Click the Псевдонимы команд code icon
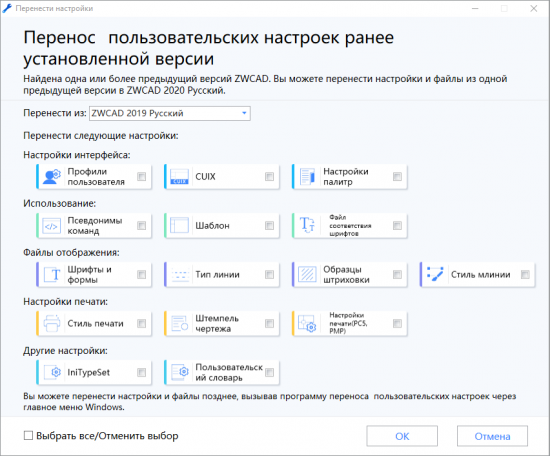 pos(51,226)
